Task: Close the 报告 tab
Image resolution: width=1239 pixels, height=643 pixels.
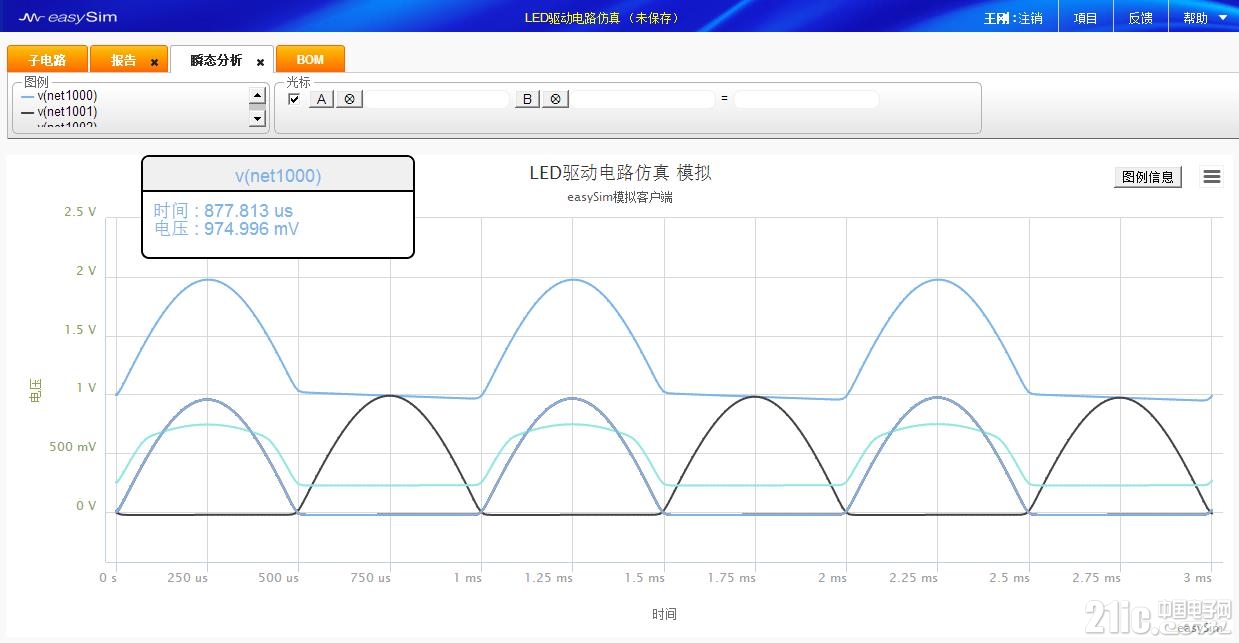Action: click(x=154, y=62)
